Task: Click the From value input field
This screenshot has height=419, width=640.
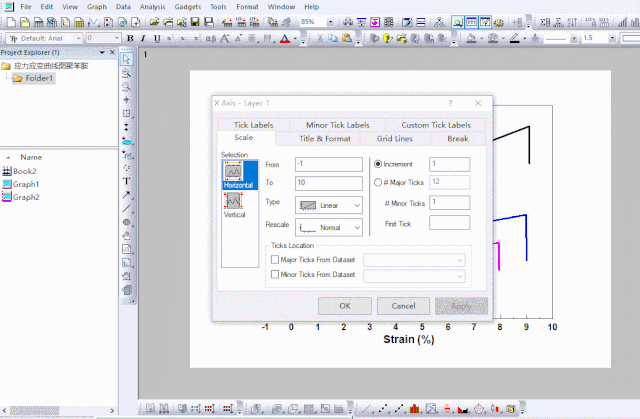Action: click(329, 164)
